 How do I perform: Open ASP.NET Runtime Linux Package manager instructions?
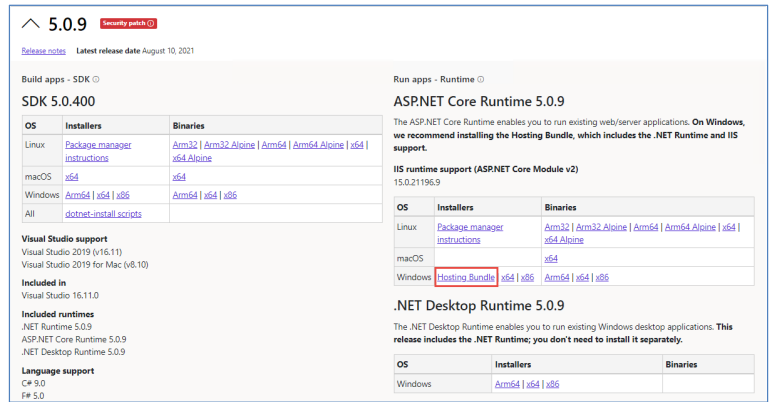point(470,233)
